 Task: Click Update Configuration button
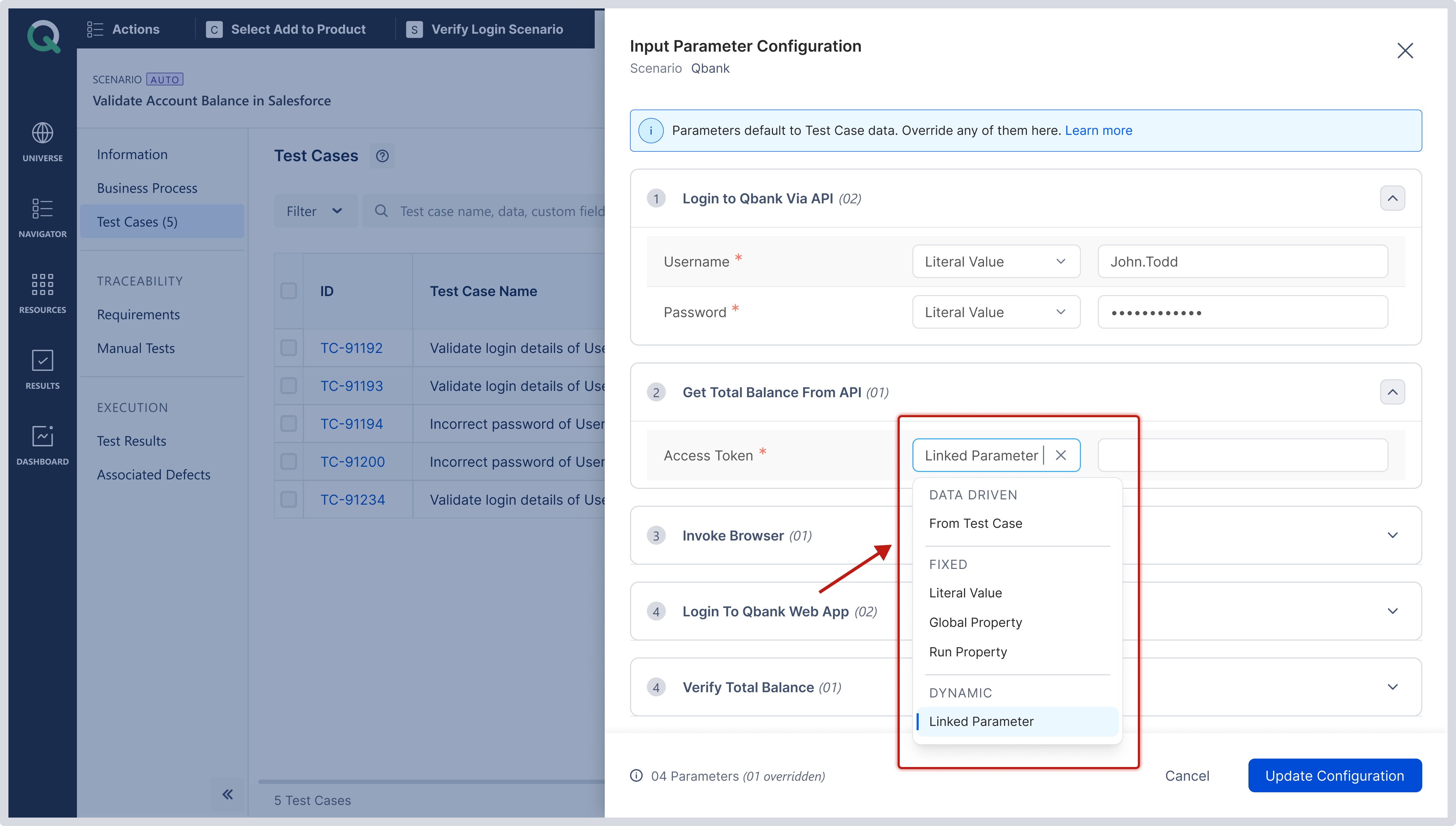click(1334, 775)
